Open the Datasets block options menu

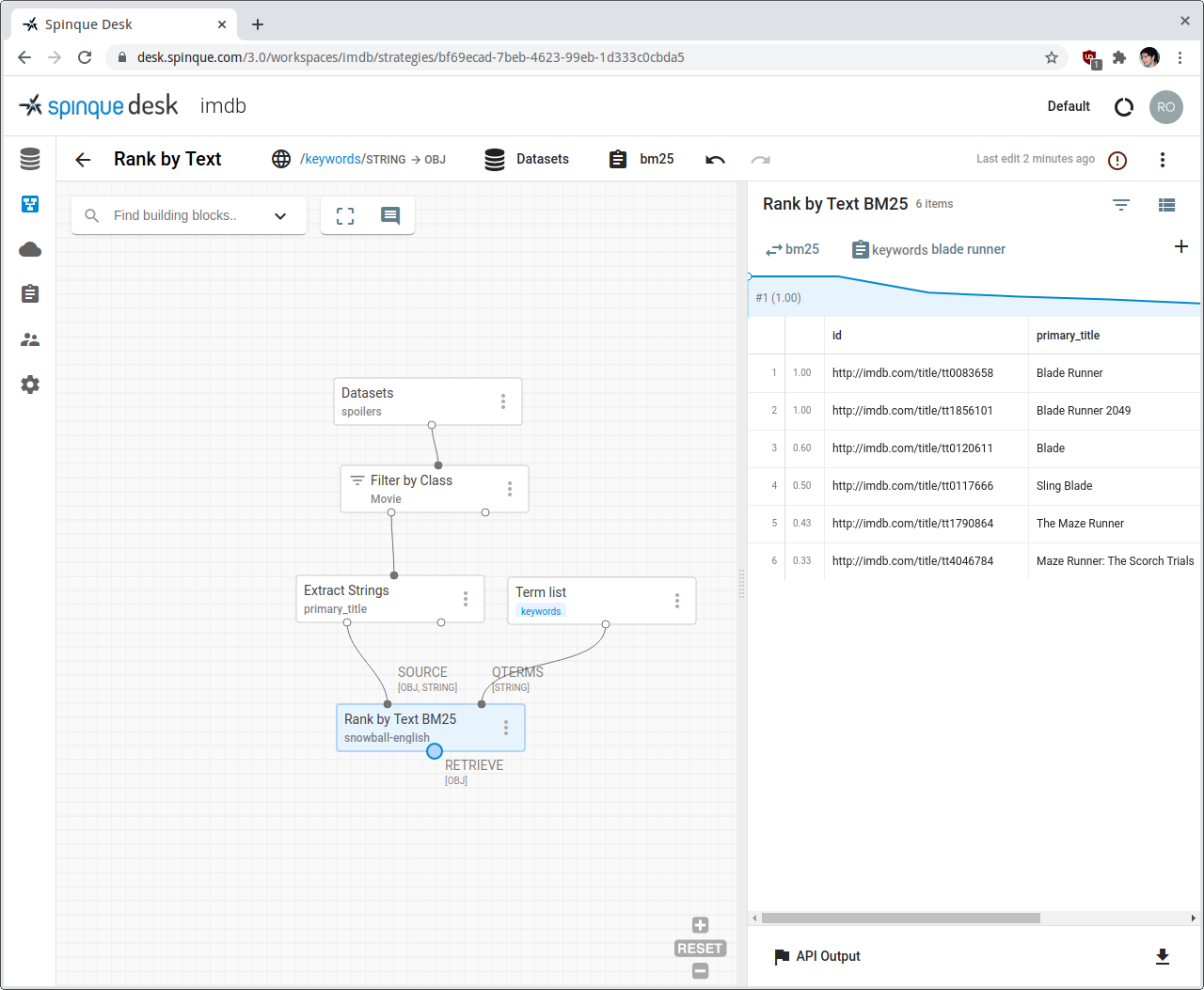(503, 401)
